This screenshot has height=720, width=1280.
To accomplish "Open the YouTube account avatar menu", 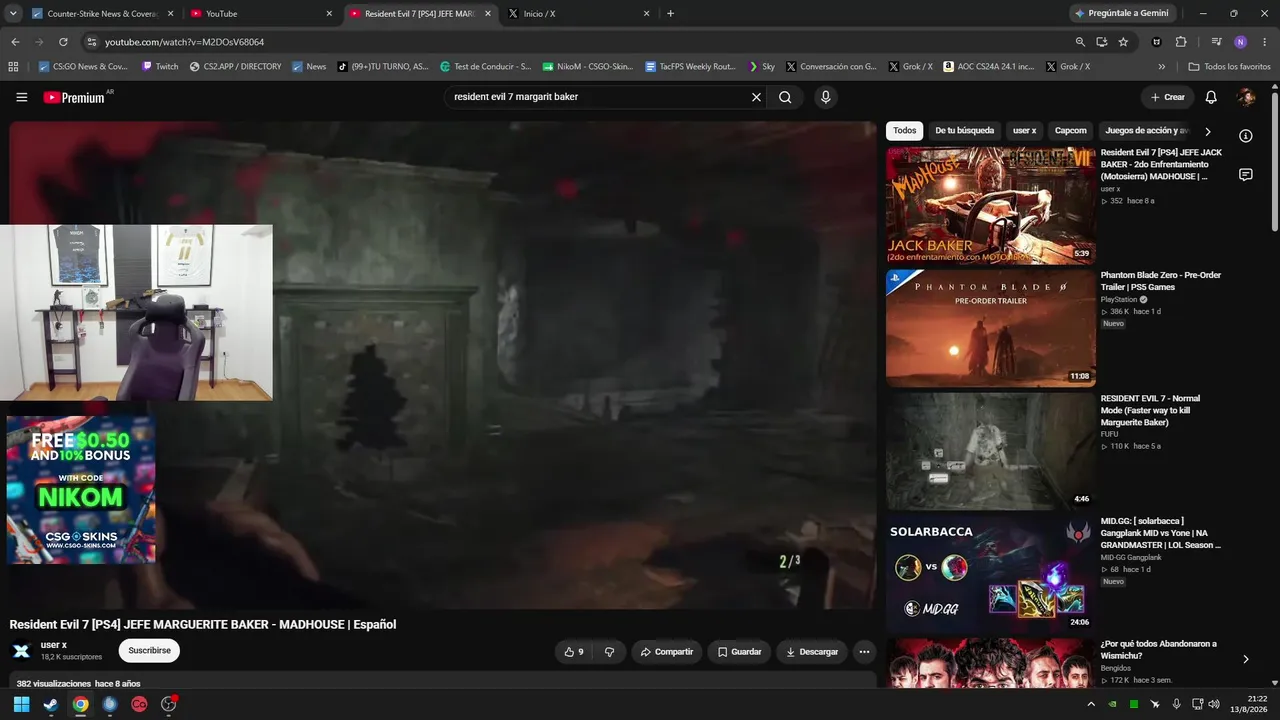I will pyautogui.click(x=1246, y=97).
